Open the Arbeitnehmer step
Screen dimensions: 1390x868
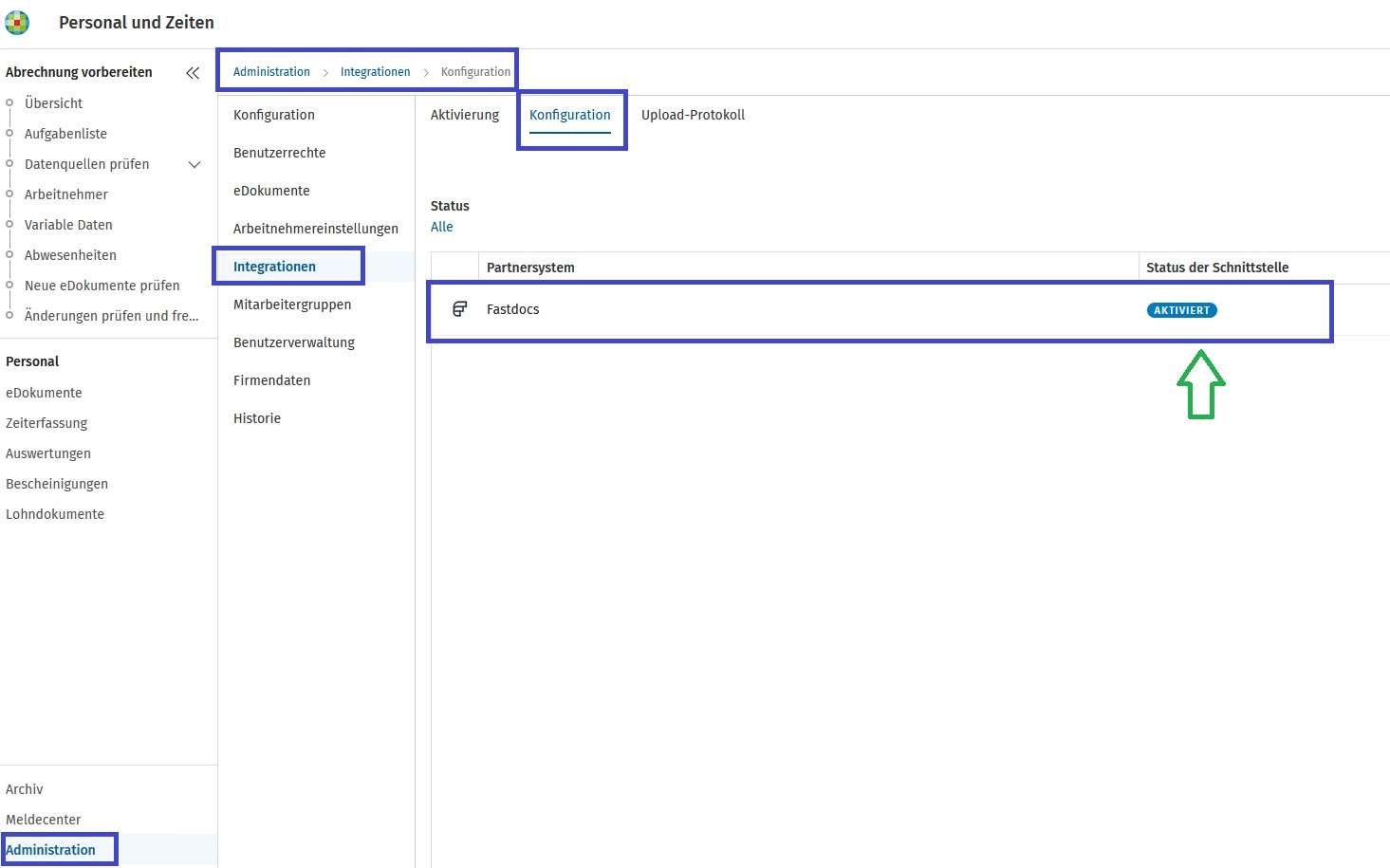(x=66, y=194)
